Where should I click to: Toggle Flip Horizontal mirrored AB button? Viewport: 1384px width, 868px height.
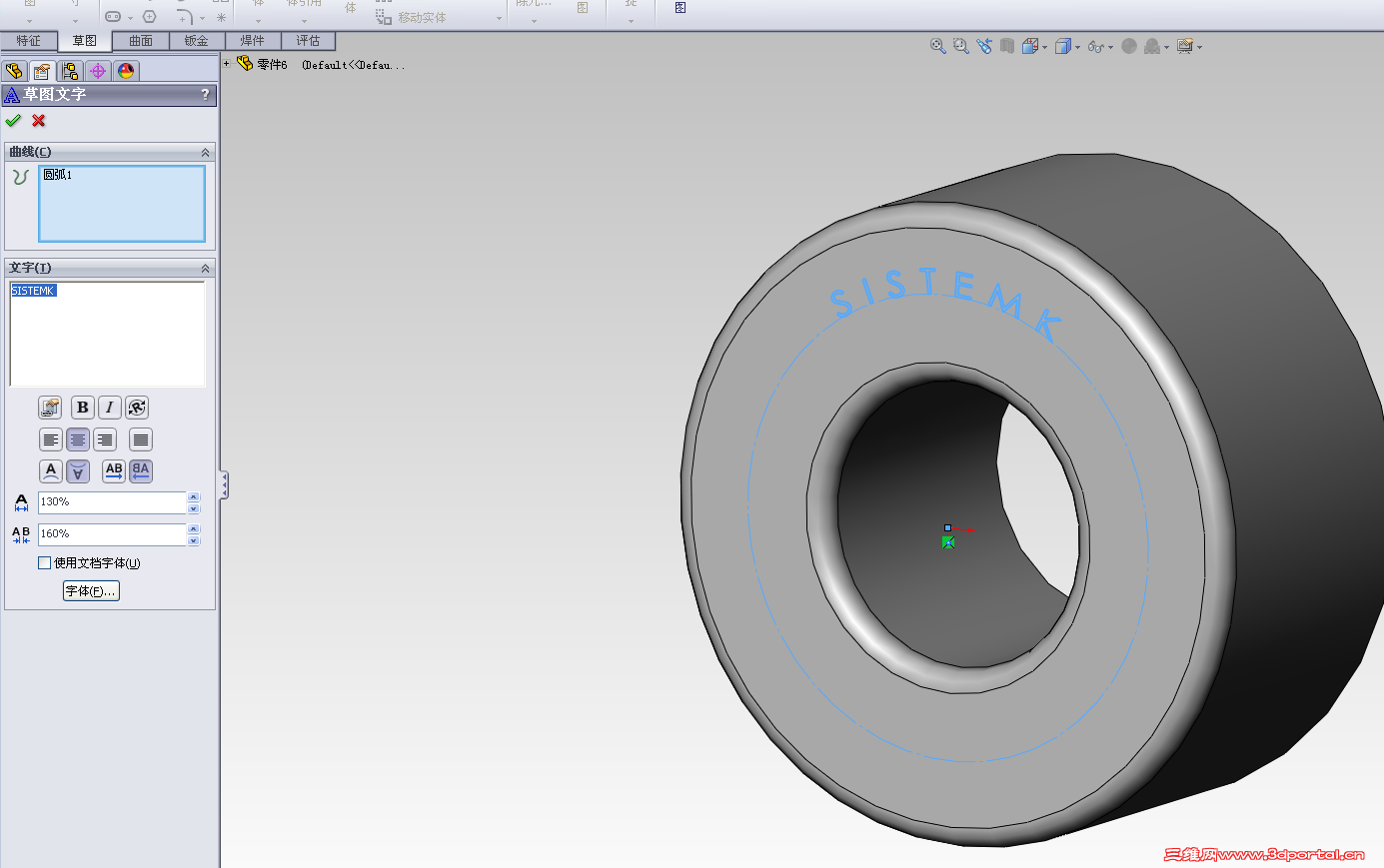pyautogui.click(x=141, y=471)
